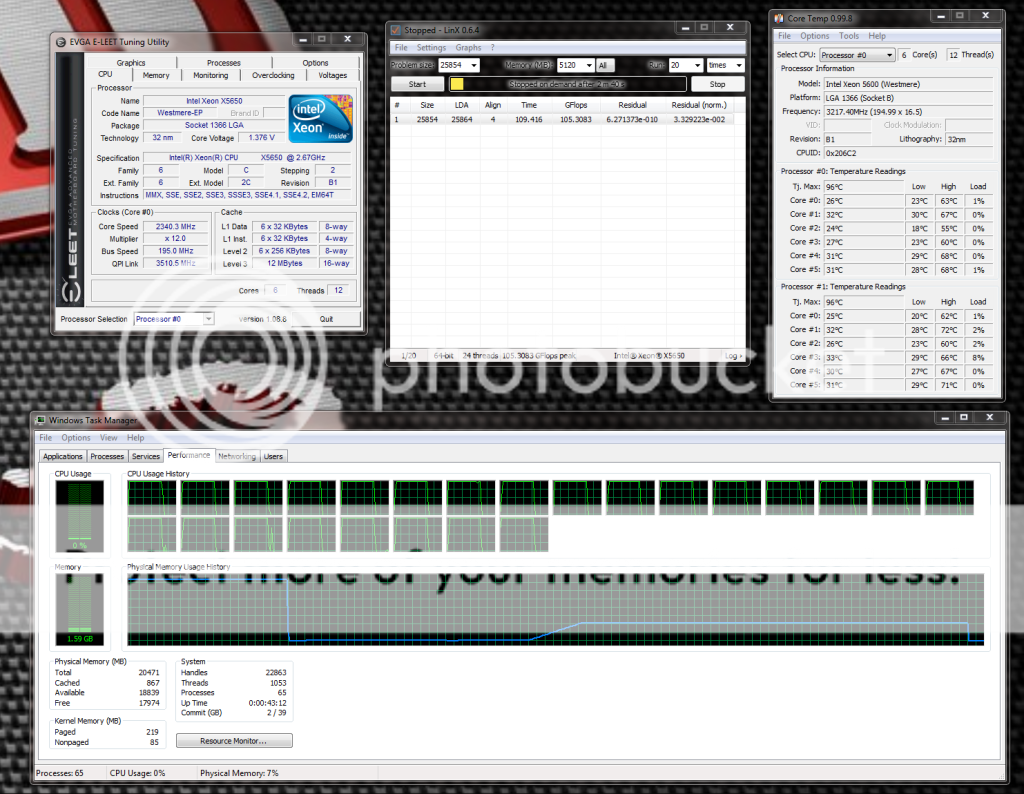Switch to the Memory tab in E-LEET
Screen dimensions: 1024x794
coord(156,75)
